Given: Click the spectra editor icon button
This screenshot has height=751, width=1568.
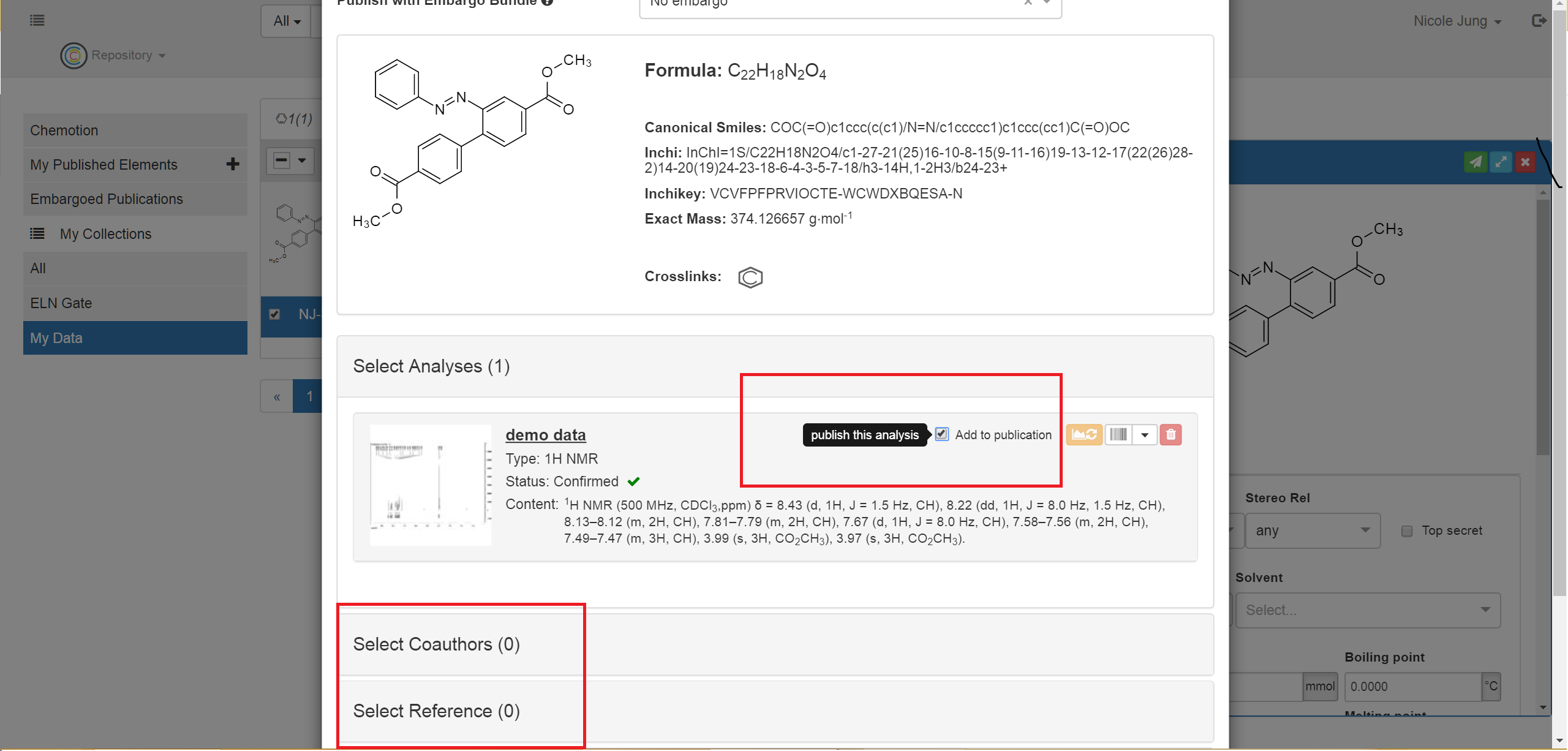Looking at the screenshot, I should click(1084, 435).
